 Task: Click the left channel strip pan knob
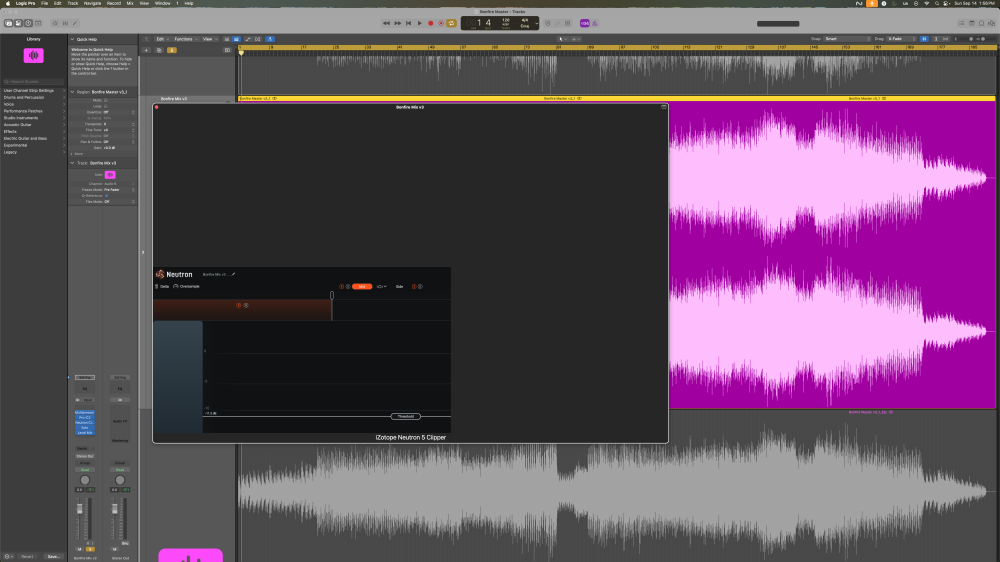pyautogui.click(x=84, y=480)
